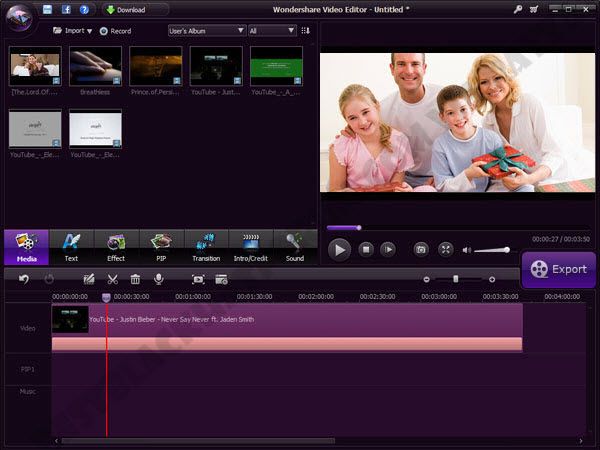The height and width of the screenshot is (450, 600).
Task: Click the timeline scroll left arrow
Action: (x=57, y=441)
